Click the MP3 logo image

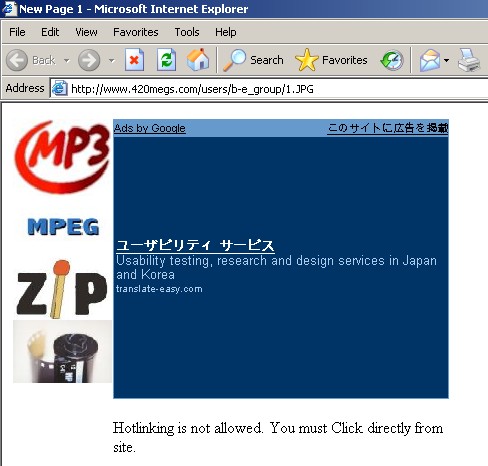click(62, 157)
